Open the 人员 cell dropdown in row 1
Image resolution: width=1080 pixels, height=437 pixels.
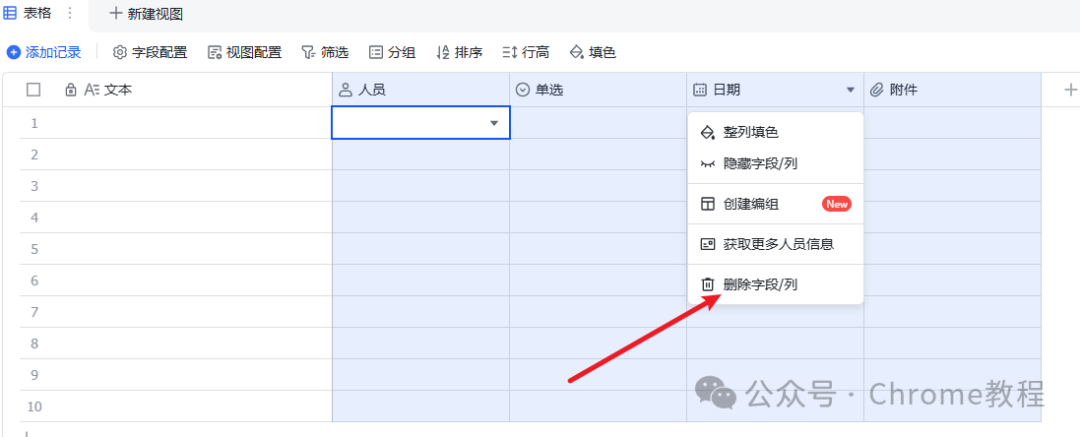tap(493, 123)
